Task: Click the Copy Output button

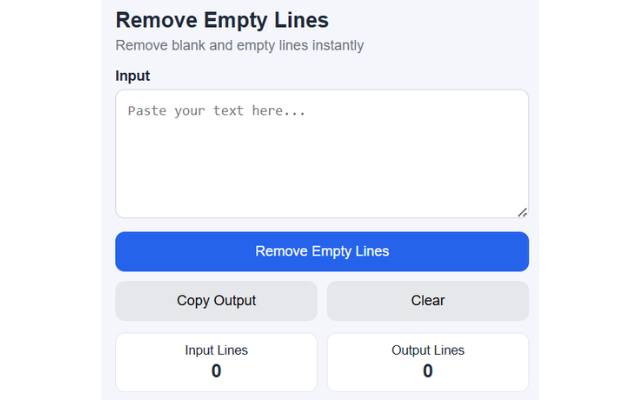Action: pos(216,301)
